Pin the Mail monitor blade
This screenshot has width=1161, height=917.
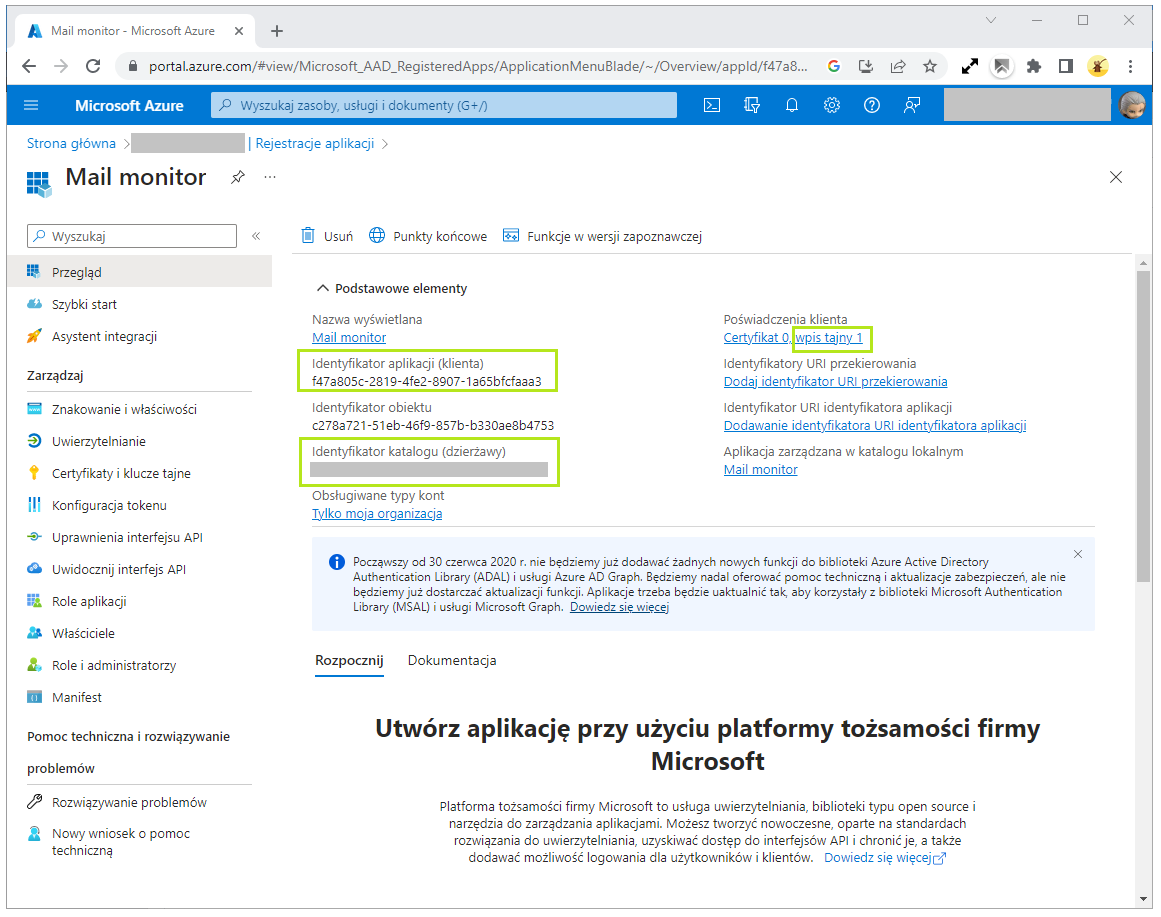click(237, 176)
